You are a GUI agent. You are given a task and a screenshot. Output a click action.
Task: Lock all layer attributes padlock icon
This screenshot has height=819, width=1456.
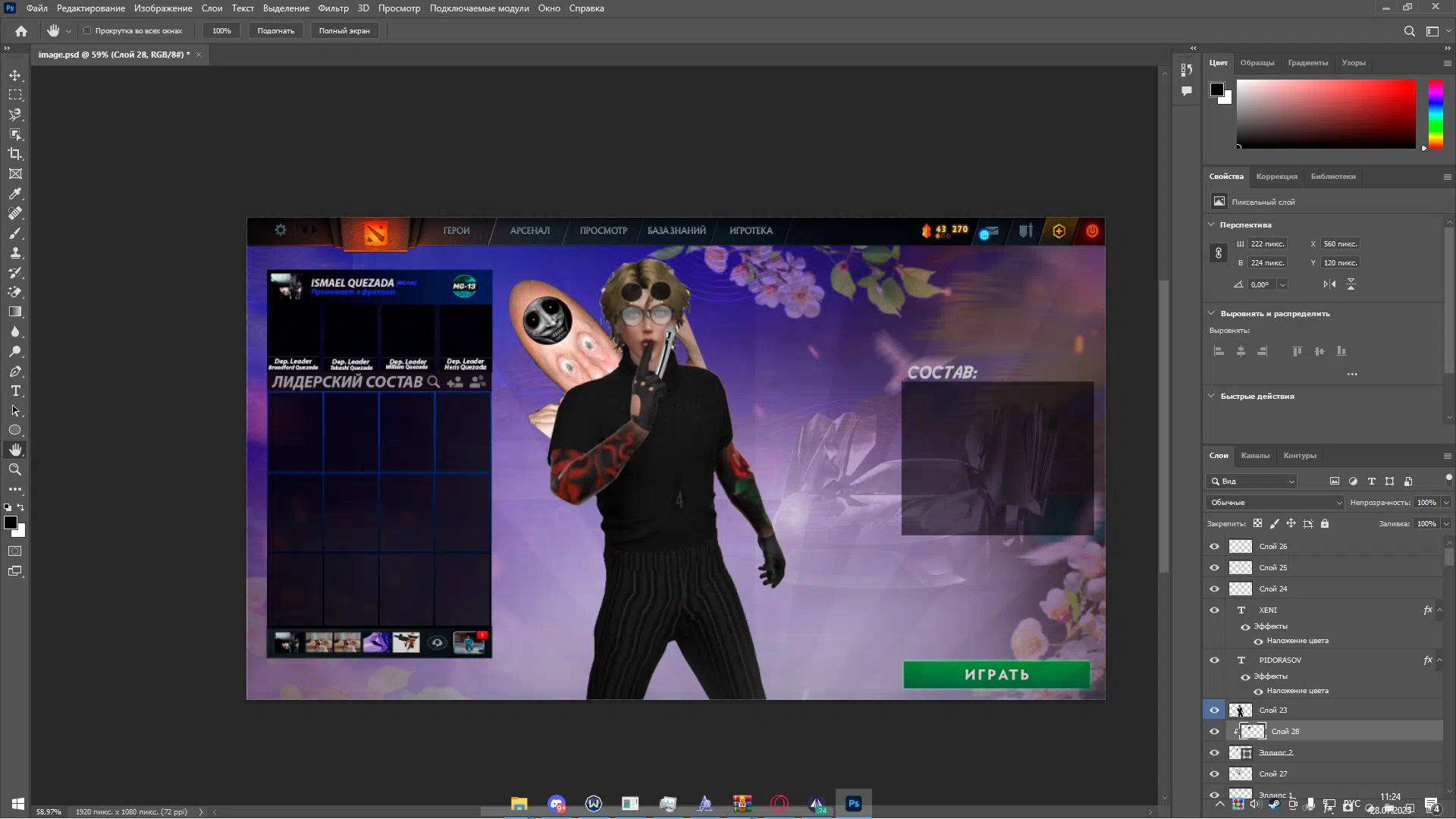1325,524
